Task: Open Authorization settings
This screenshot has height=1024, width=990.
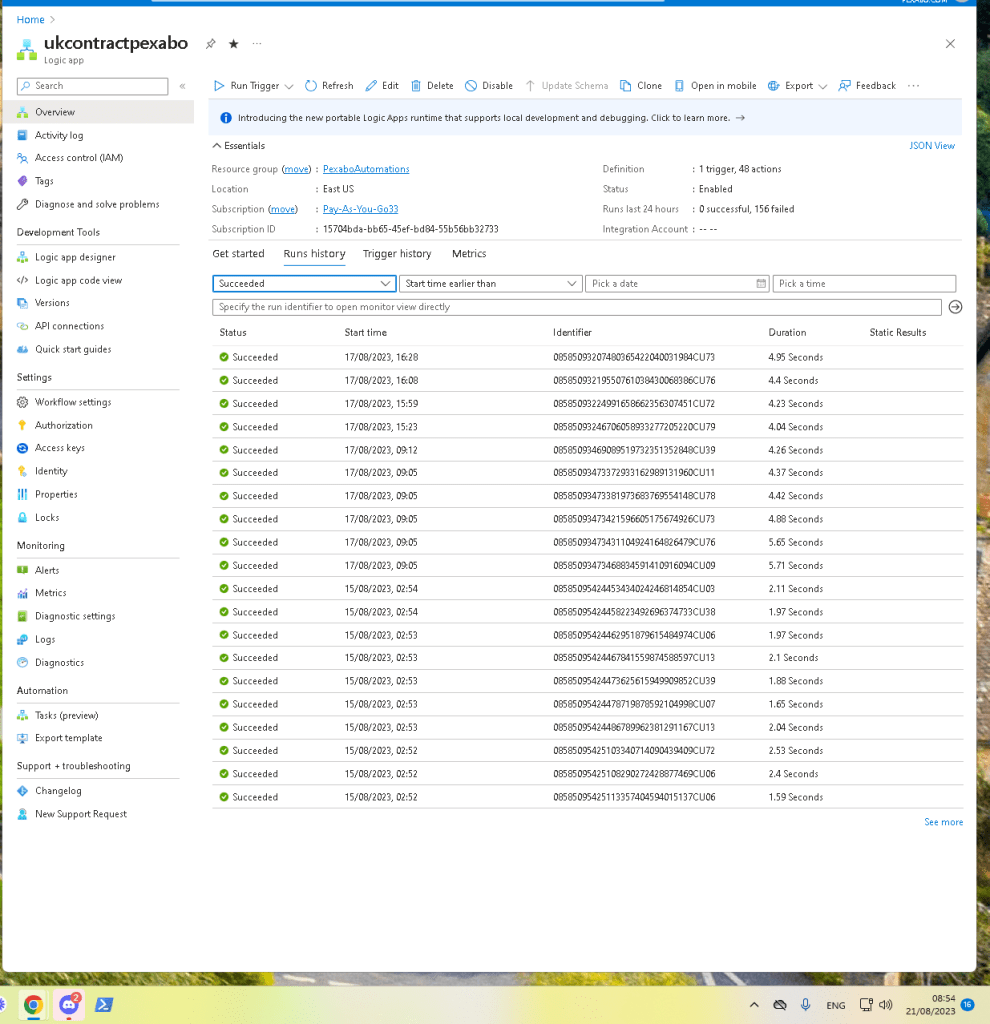Action: 63,425
